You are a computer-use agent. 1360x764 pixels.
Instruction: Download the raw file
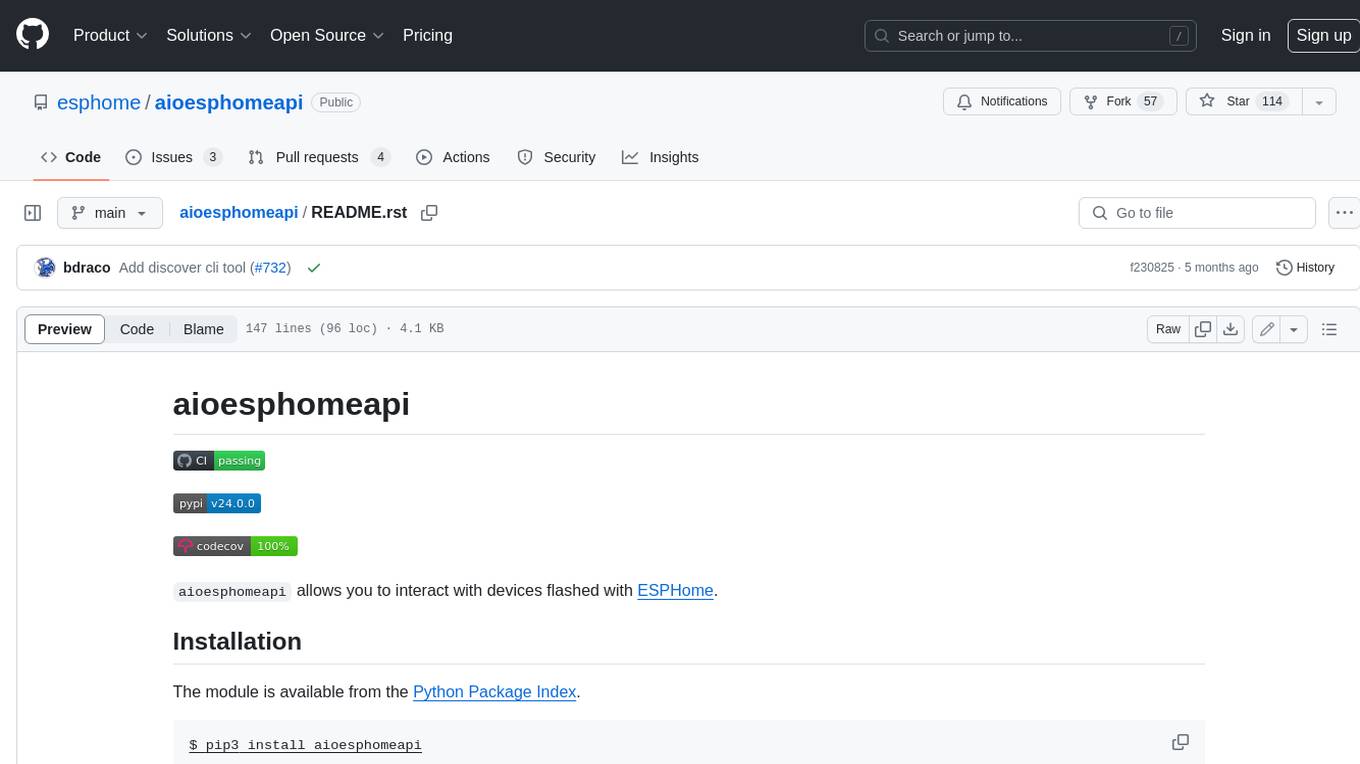[1232, 329]
